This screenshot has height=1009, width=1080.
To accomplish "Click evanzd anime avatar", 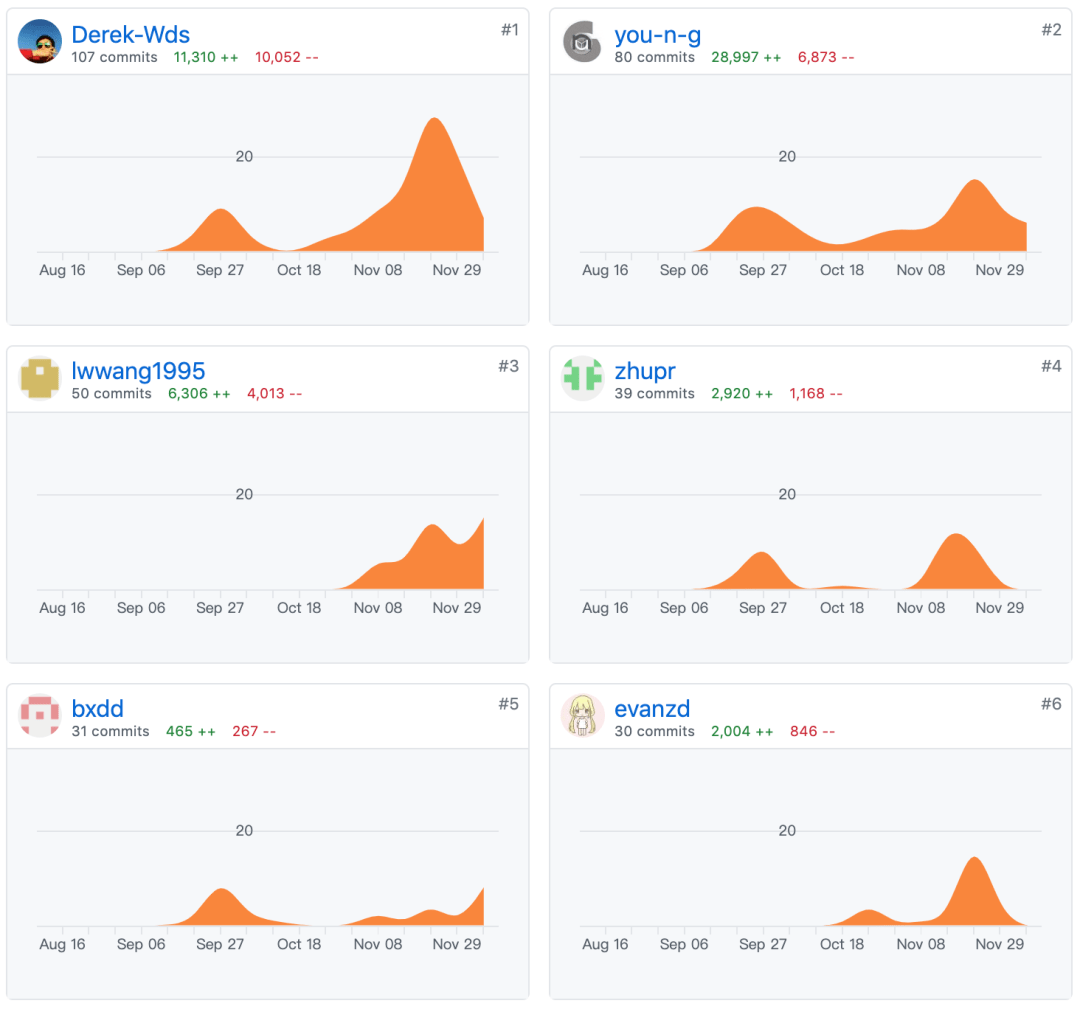I will (583, 716).
